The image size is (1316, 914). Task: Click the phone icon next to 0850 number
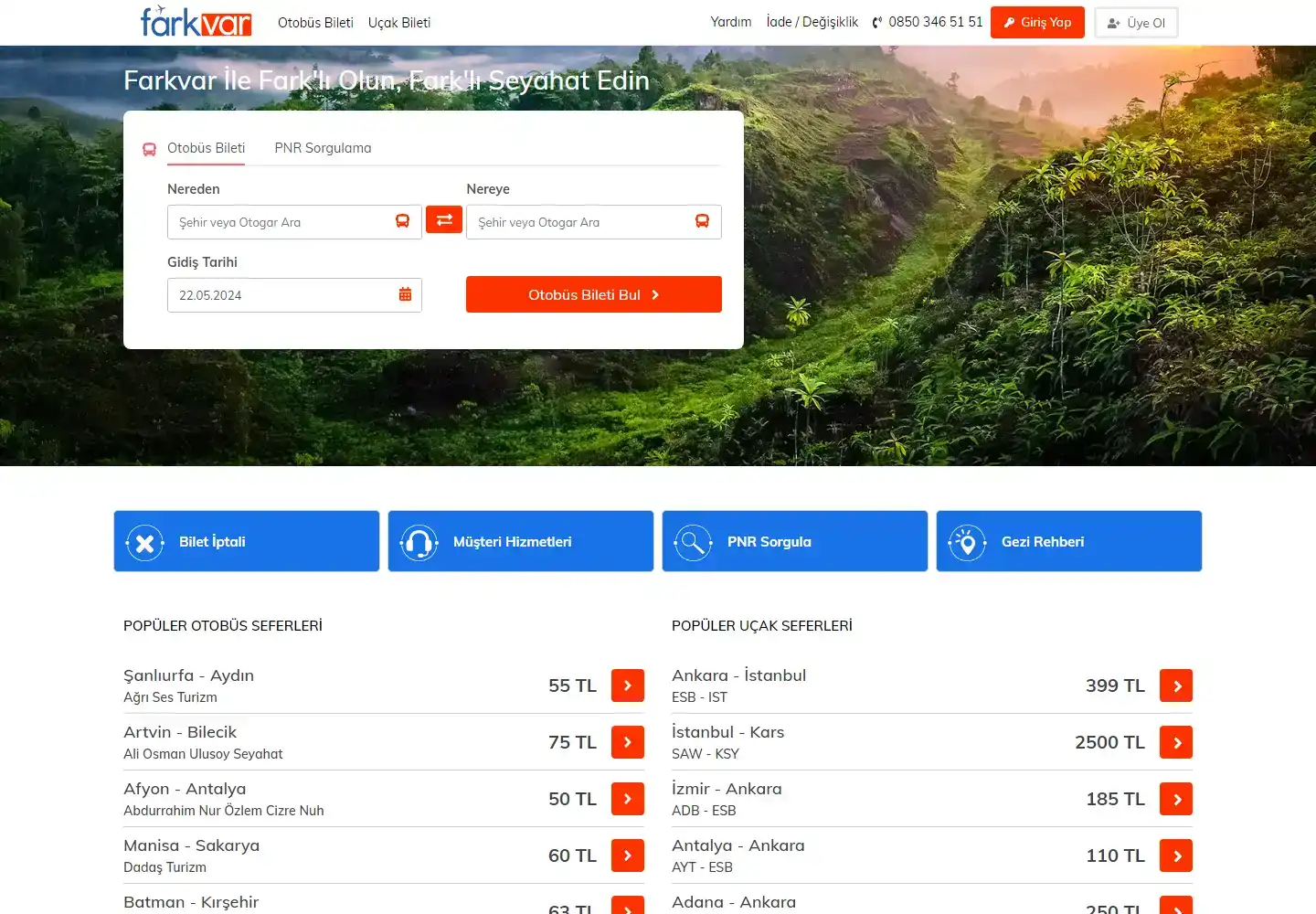click(x=877, y=23)
